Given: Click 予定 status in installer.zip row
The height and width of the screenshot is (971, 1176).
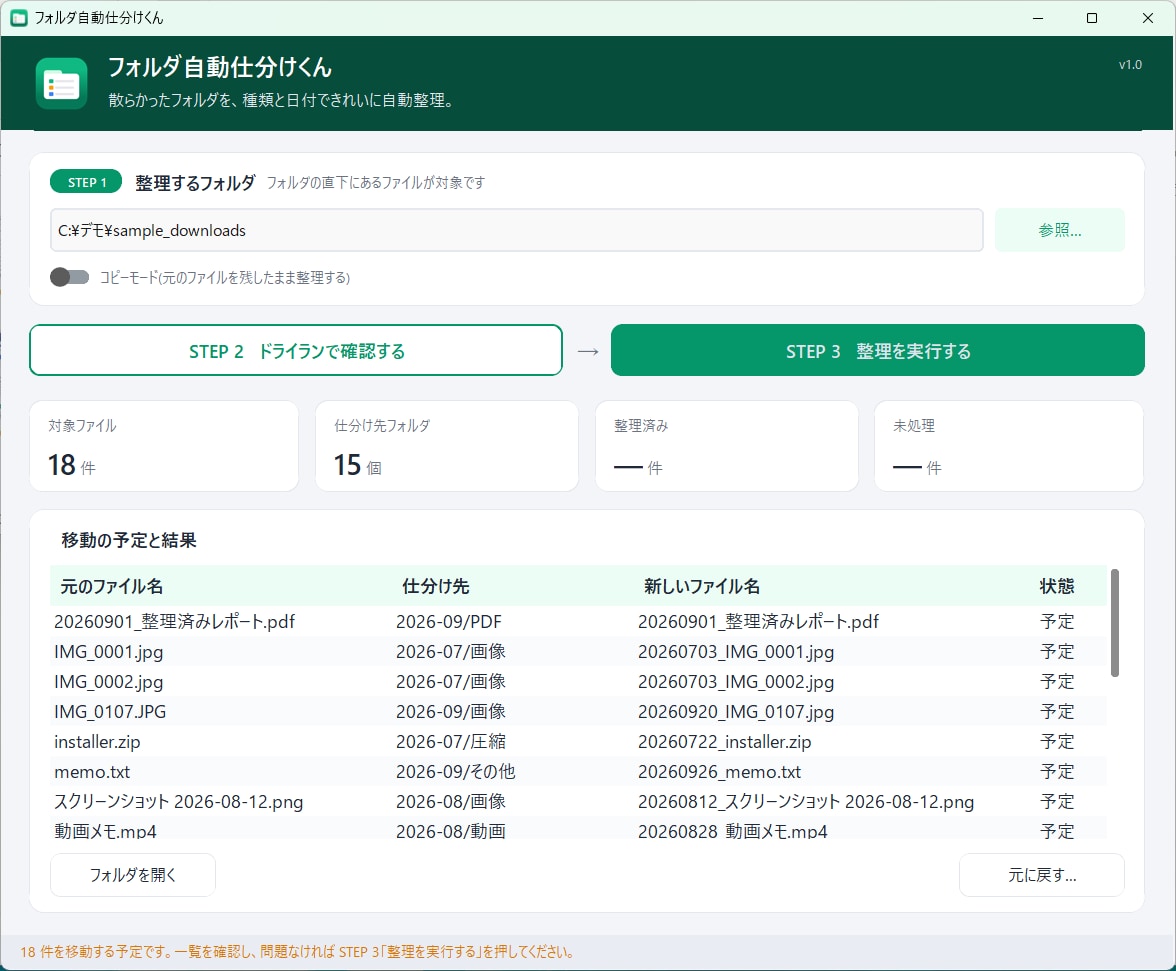Looking at the screenshot, I should coord(1057,742).
